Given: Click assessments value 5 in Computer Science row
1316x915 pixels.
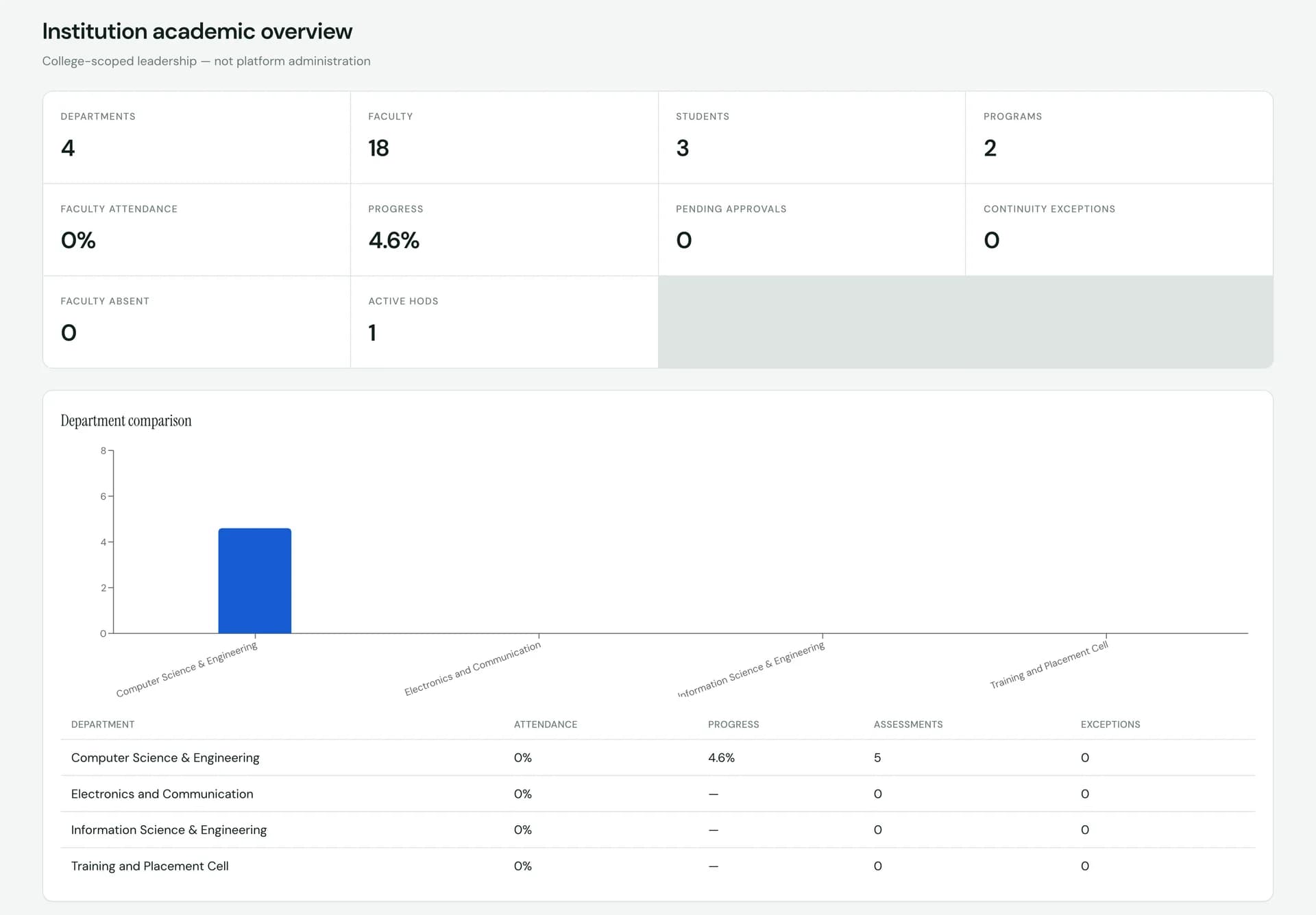Looking at the screenshot, I should pos(877,757).
